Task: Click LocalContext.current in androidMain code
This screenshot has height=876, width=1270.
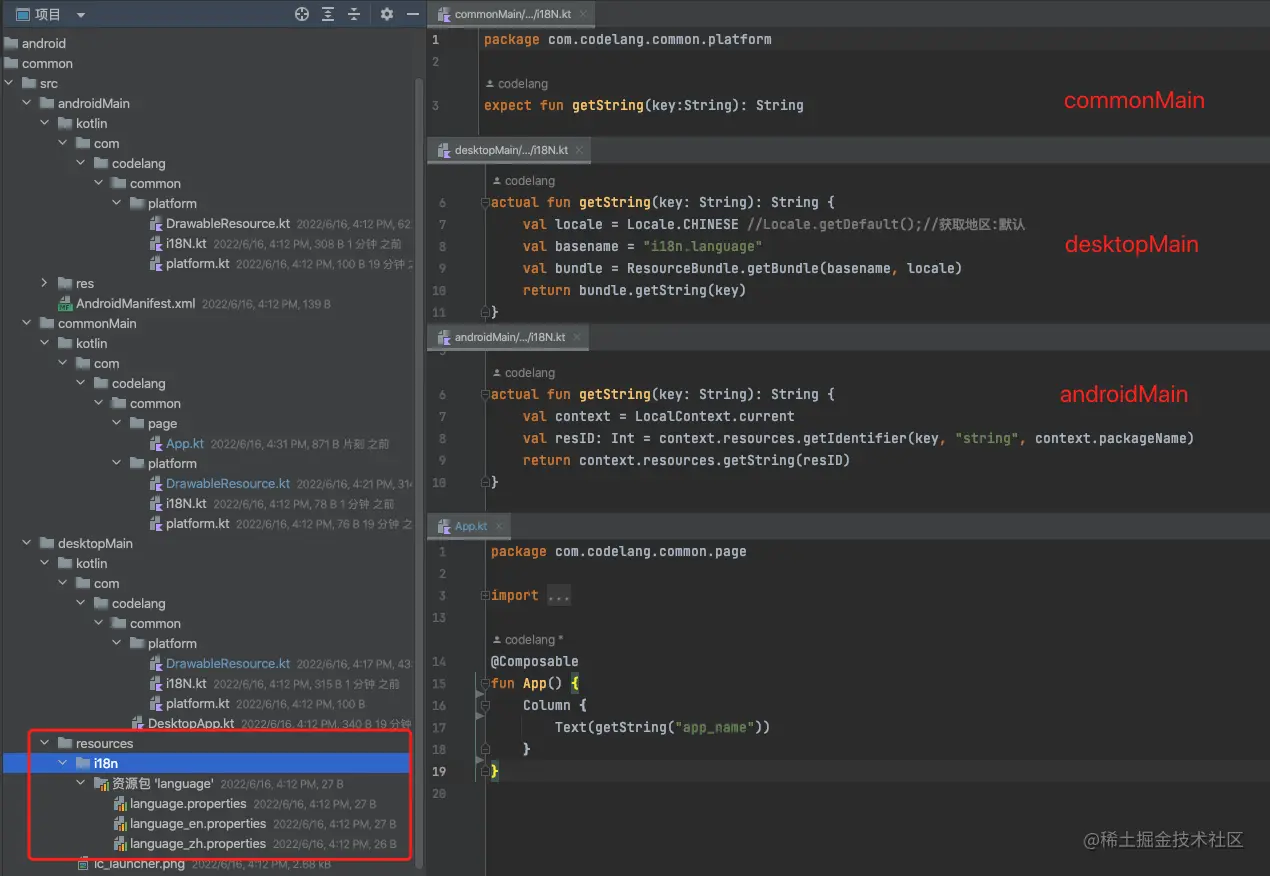Action: [715, 416]
